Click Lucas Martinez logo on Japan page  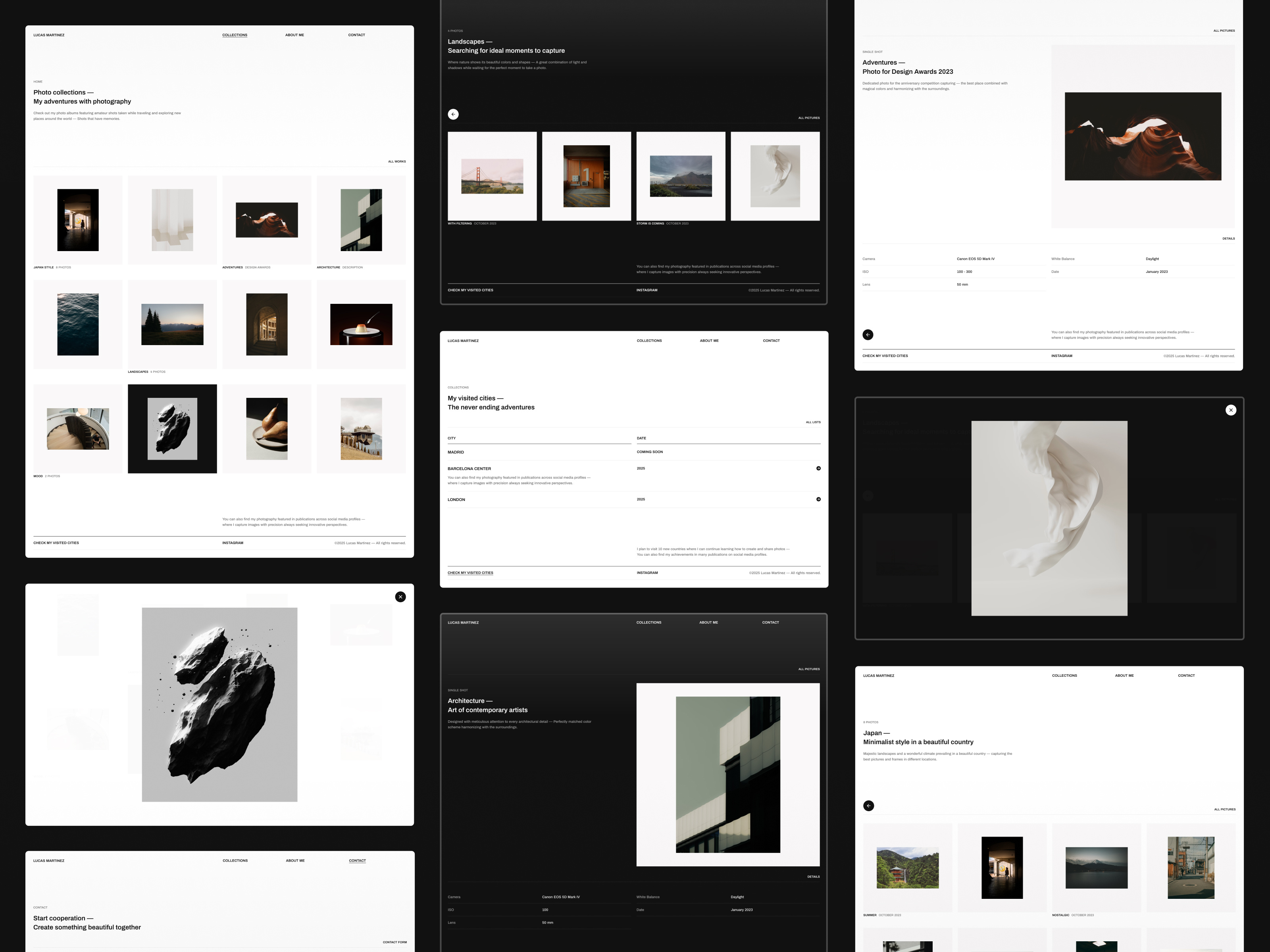(878, 676)
